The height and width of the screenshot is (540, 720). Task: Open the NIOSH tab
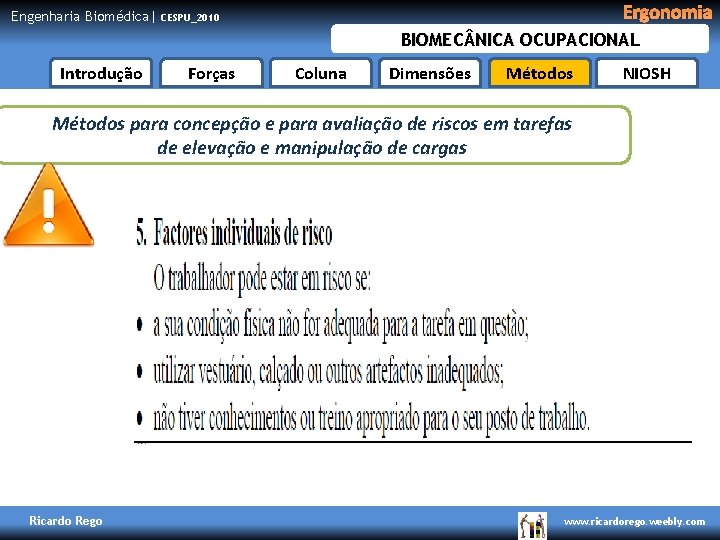pos(647,73)
